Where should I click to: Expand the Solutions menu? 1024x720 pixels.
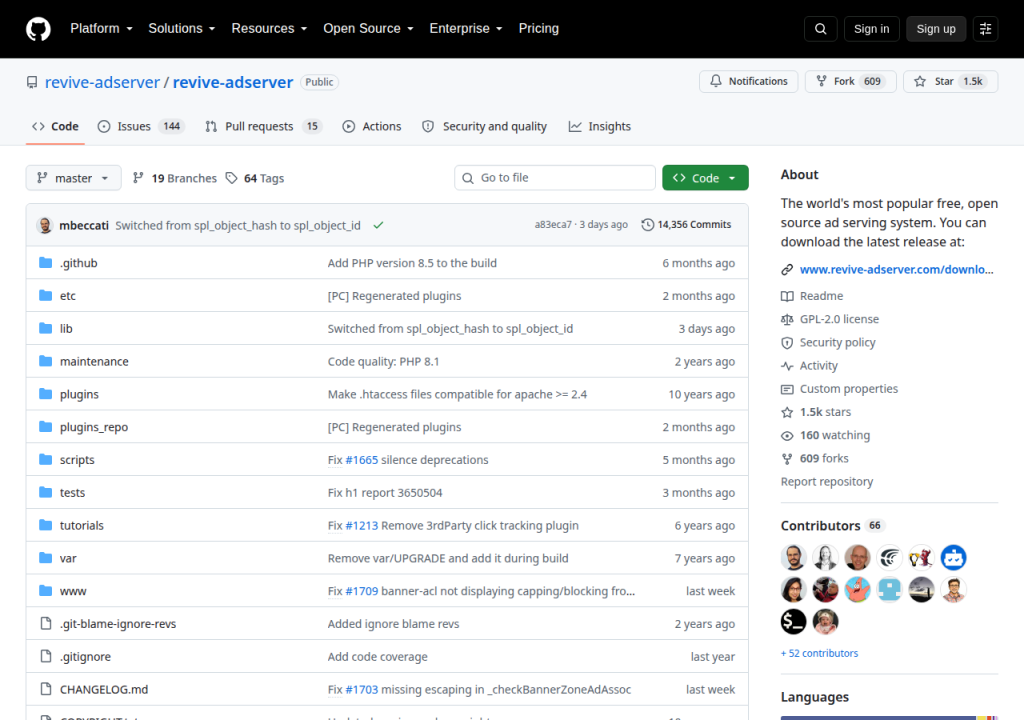coord(182,29)
